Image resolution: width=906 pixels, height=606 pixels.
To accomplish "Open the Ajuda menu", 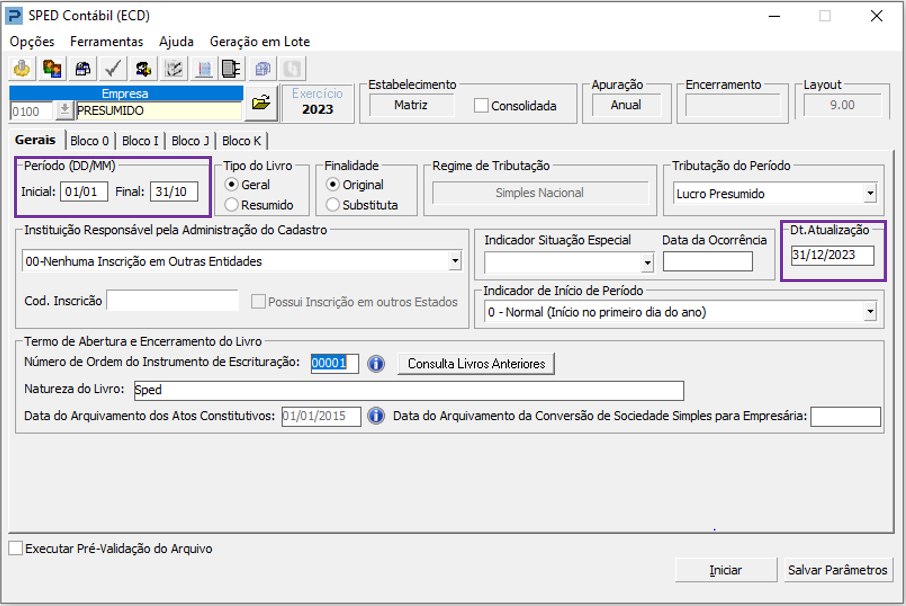I will pyautogui.click(x=176, y=42).
